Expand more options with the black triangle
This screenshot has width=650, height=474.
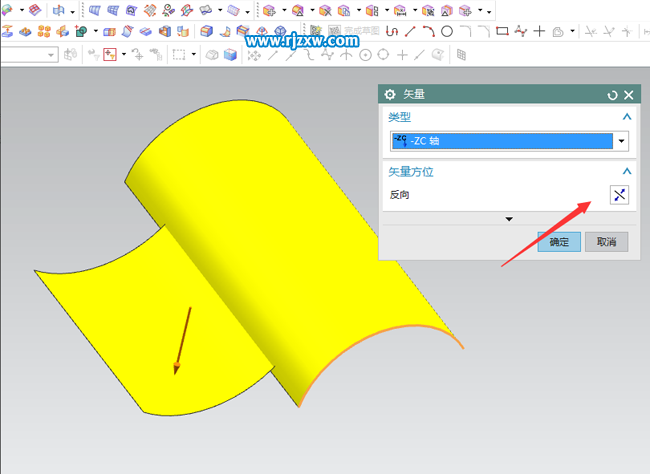click(509, 219)
